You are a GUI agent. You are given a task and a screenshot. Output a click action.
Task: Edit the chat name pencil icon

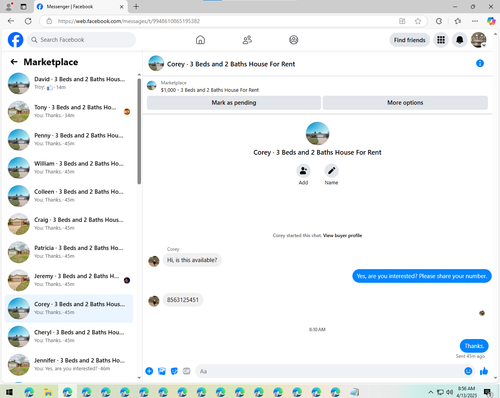(331, 171)
